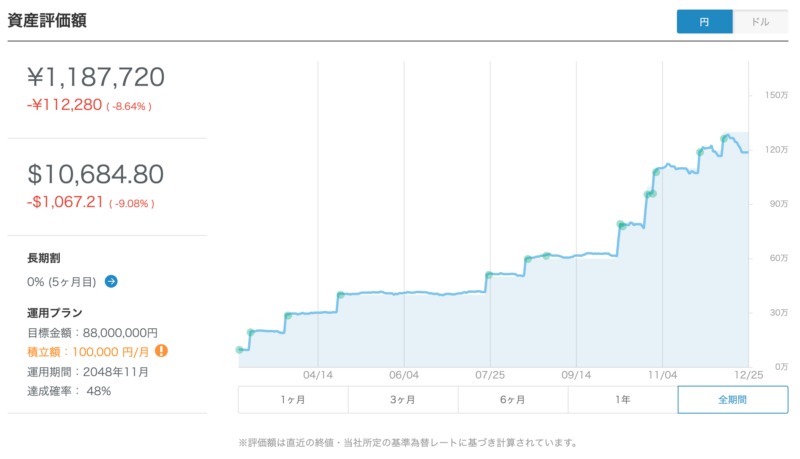This screenshot has height=459, width=800.
Task: Click the 11/04 x-axis date label
Action: coord(663,375)
